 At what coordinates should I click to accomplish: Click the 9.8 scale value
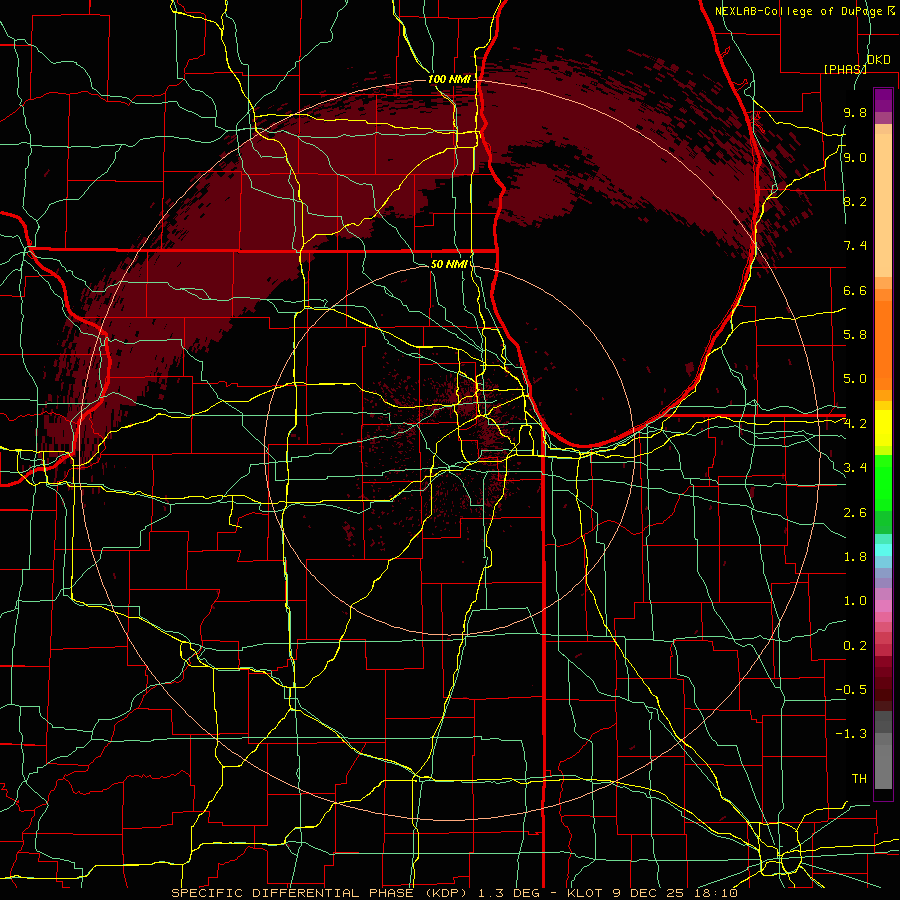tap(855, 112)
